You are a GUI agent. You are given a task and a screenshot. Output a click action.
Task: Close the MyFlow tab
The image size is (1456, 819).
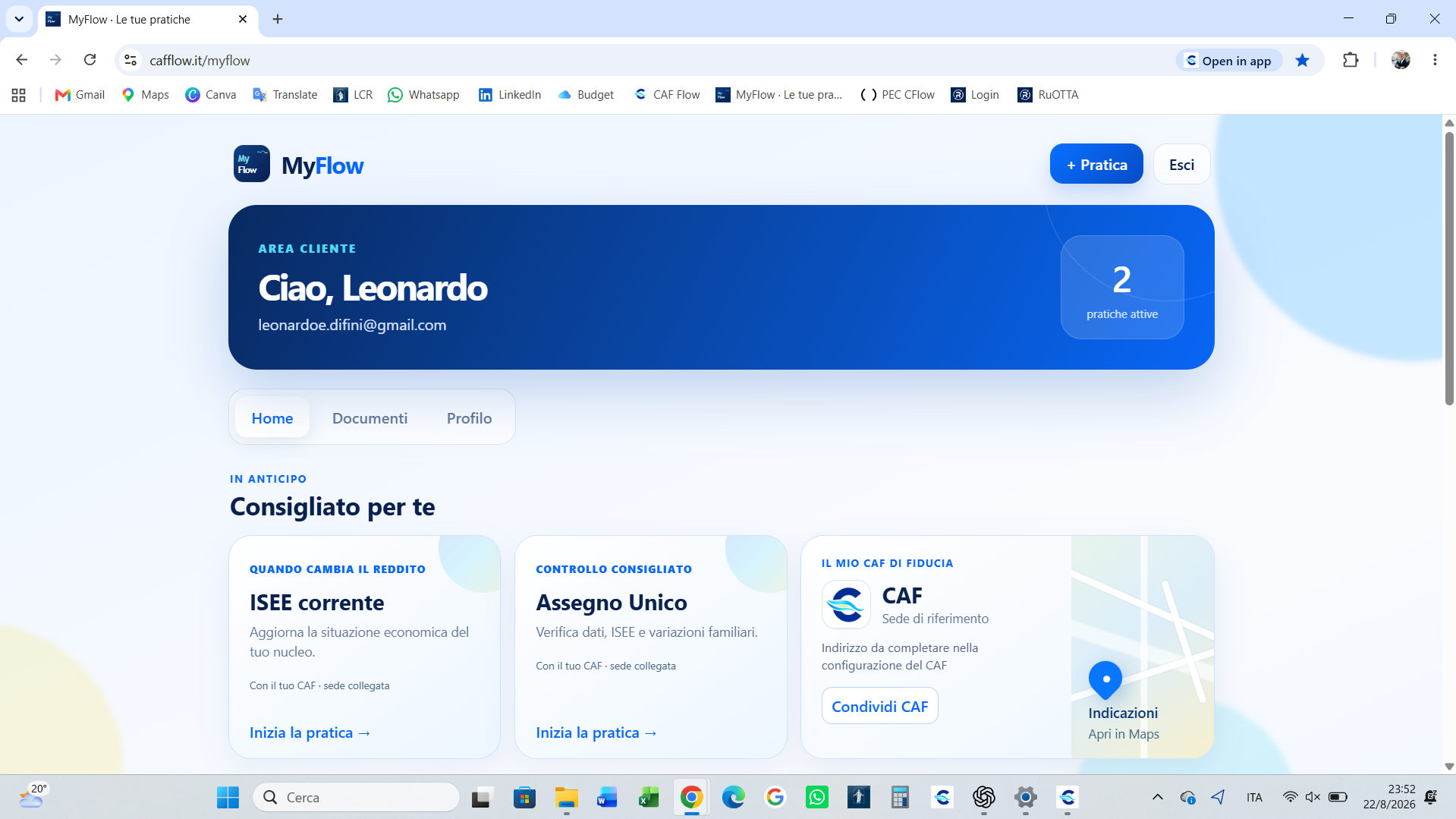pyautogui.click(x=243, y=19)
